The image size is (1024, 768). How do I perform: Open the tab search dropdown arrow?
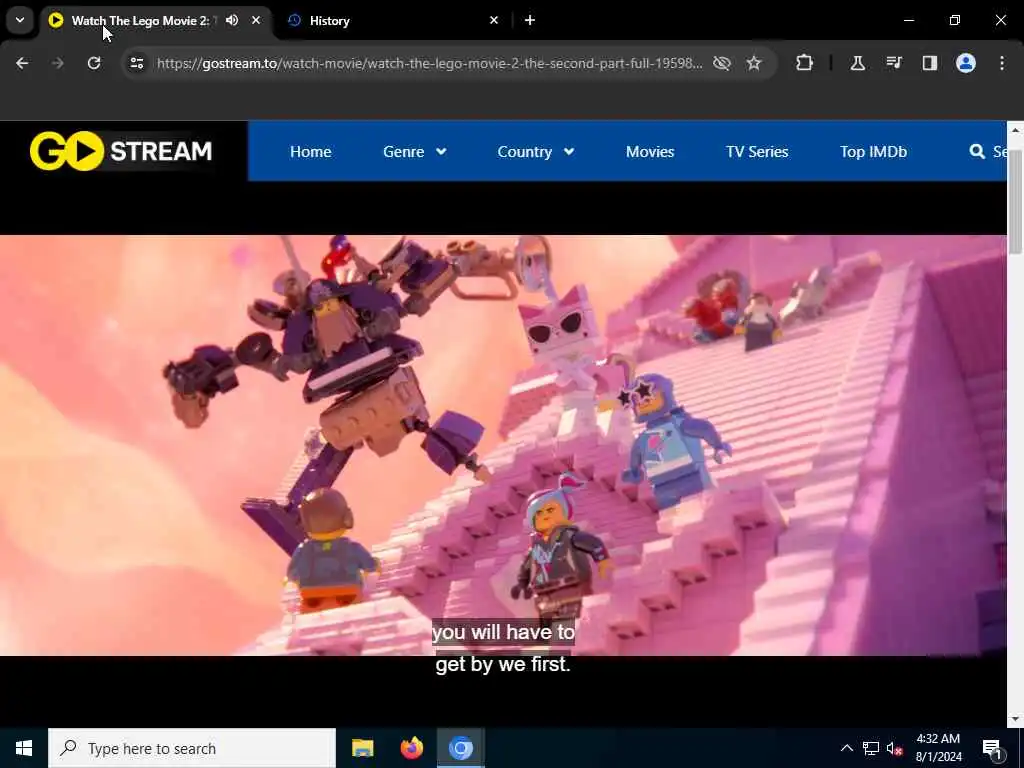pos(20,20)
